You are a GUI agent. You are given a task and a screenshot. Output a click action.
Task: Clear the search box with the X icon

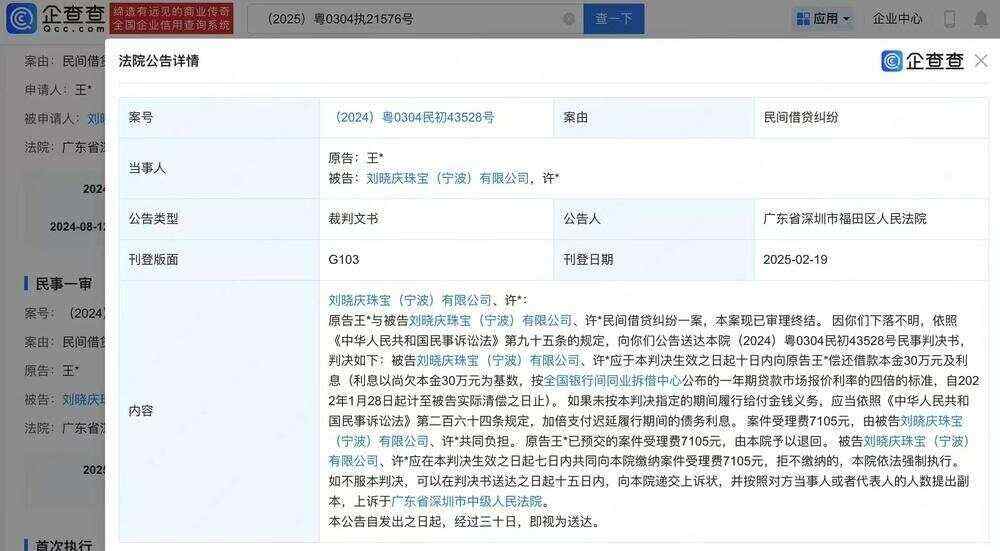pyautogui.click(x=569, y=19)
